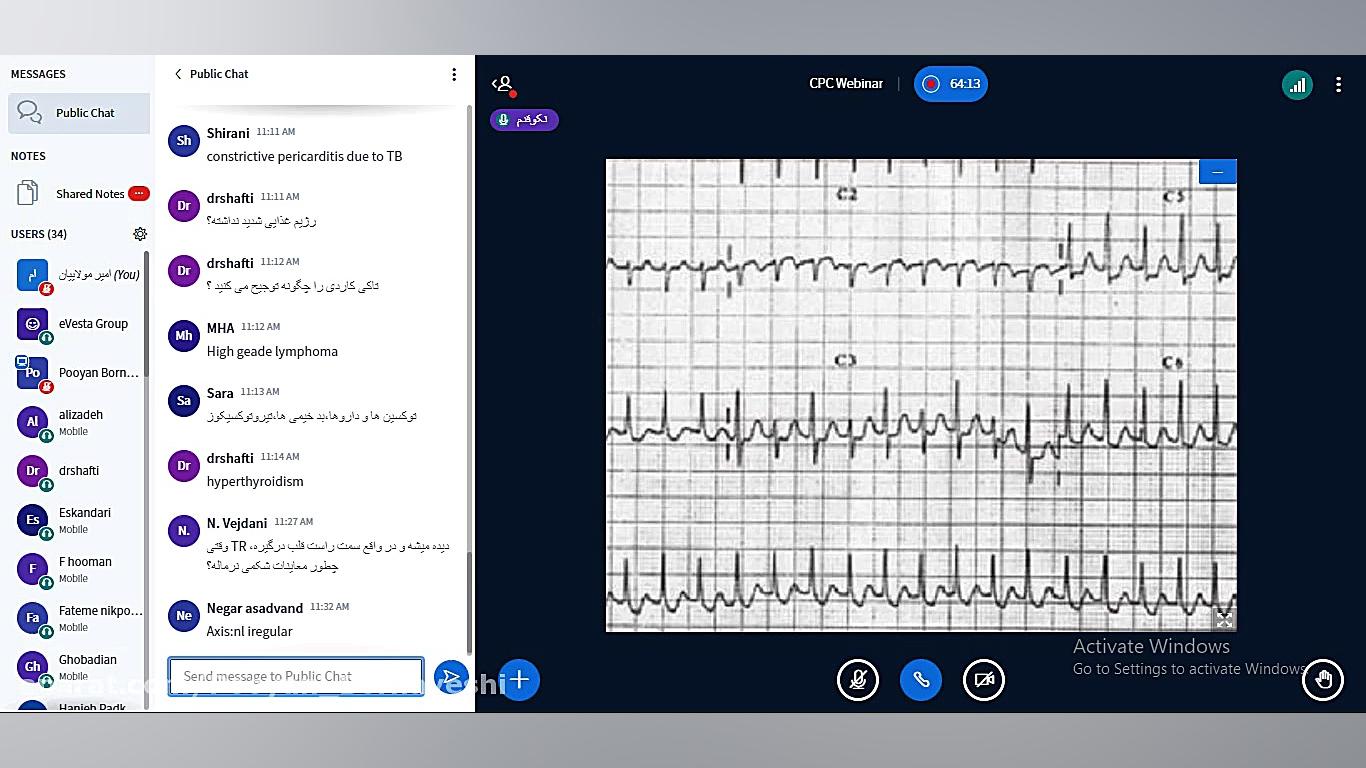This screenshot has height=768, width=1366.
Task: Click the eVesta Group smiley avatar
Action: click(33, 324)
